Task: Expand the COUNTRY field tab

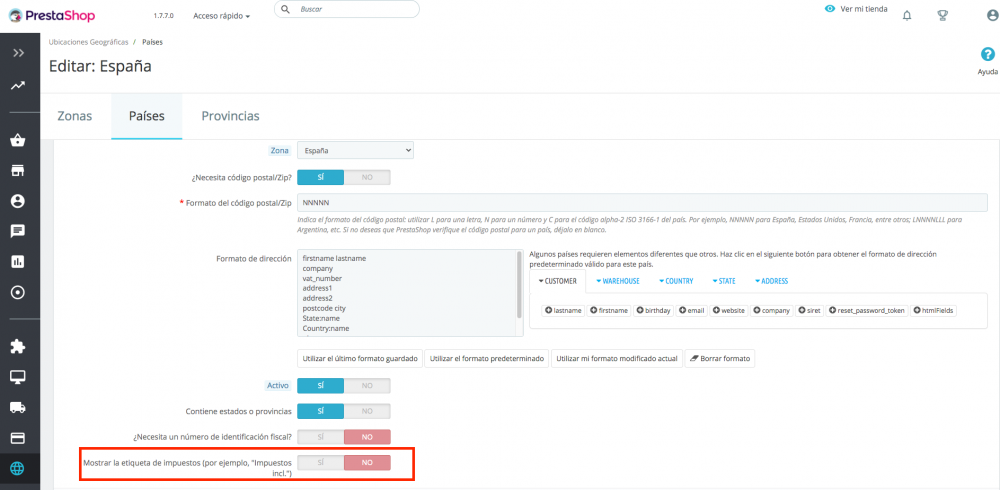Action: pyautogui.click(x=675, y=281)
